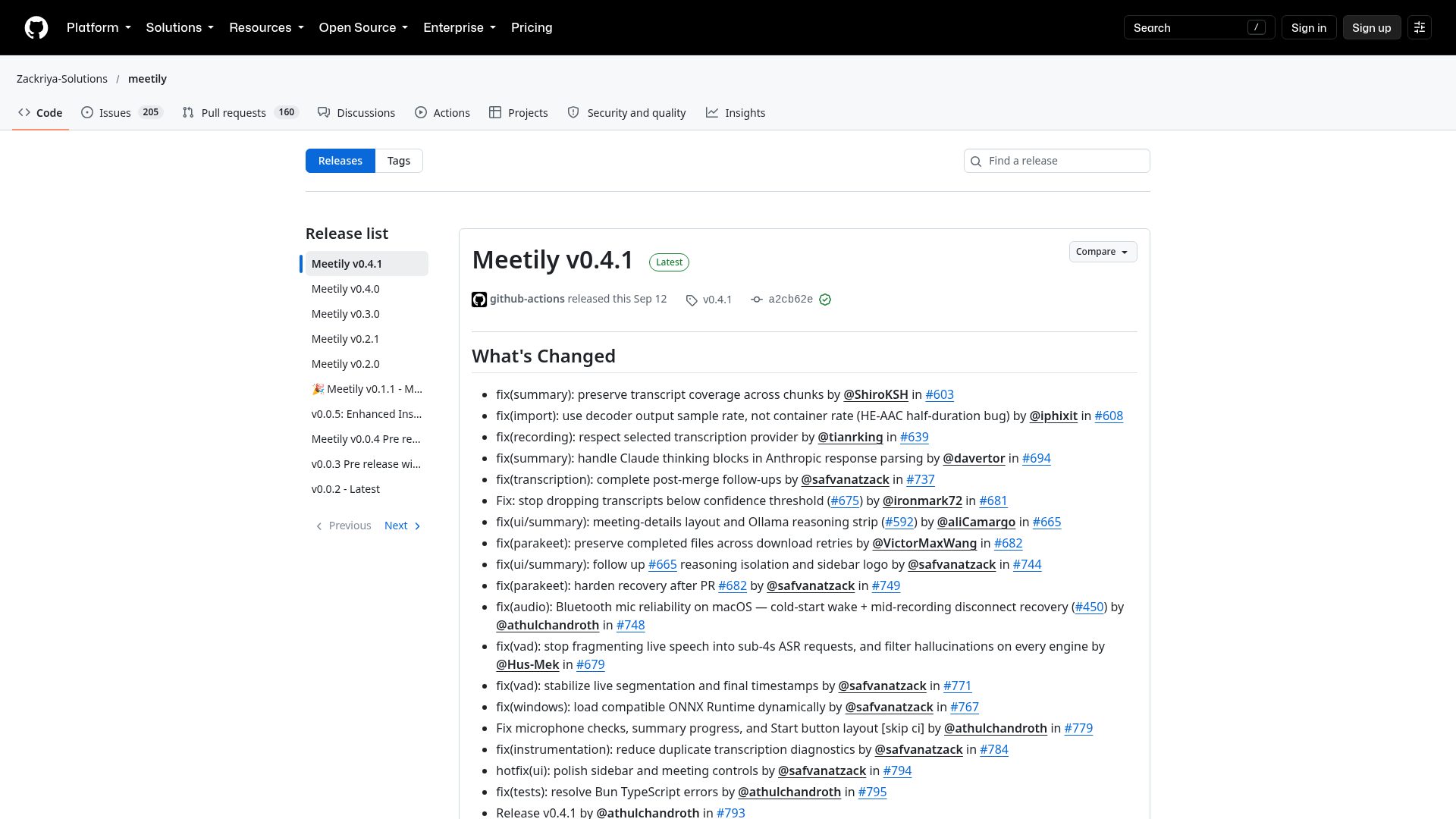Open the github-actions avatar icon

(479, 300)
